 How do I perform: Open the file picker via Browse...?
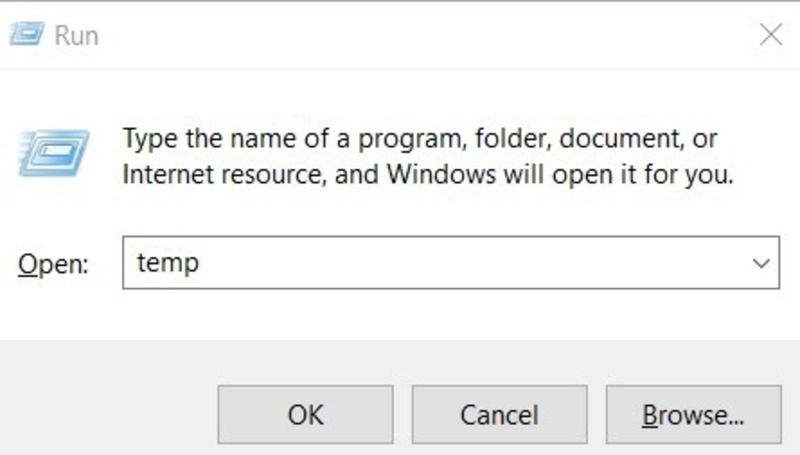coord(694,414)
